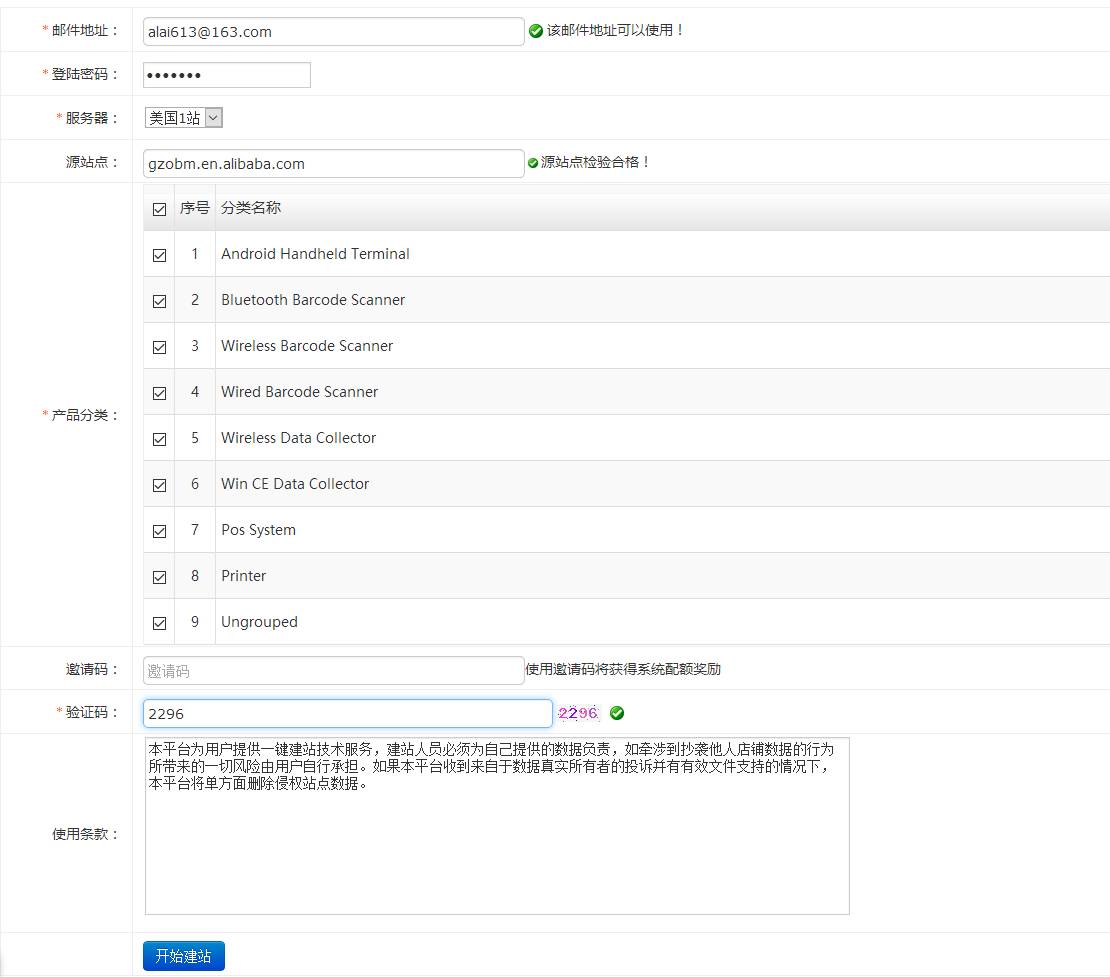Click the 2296 captcha image to refresh it

click(578, 713)
